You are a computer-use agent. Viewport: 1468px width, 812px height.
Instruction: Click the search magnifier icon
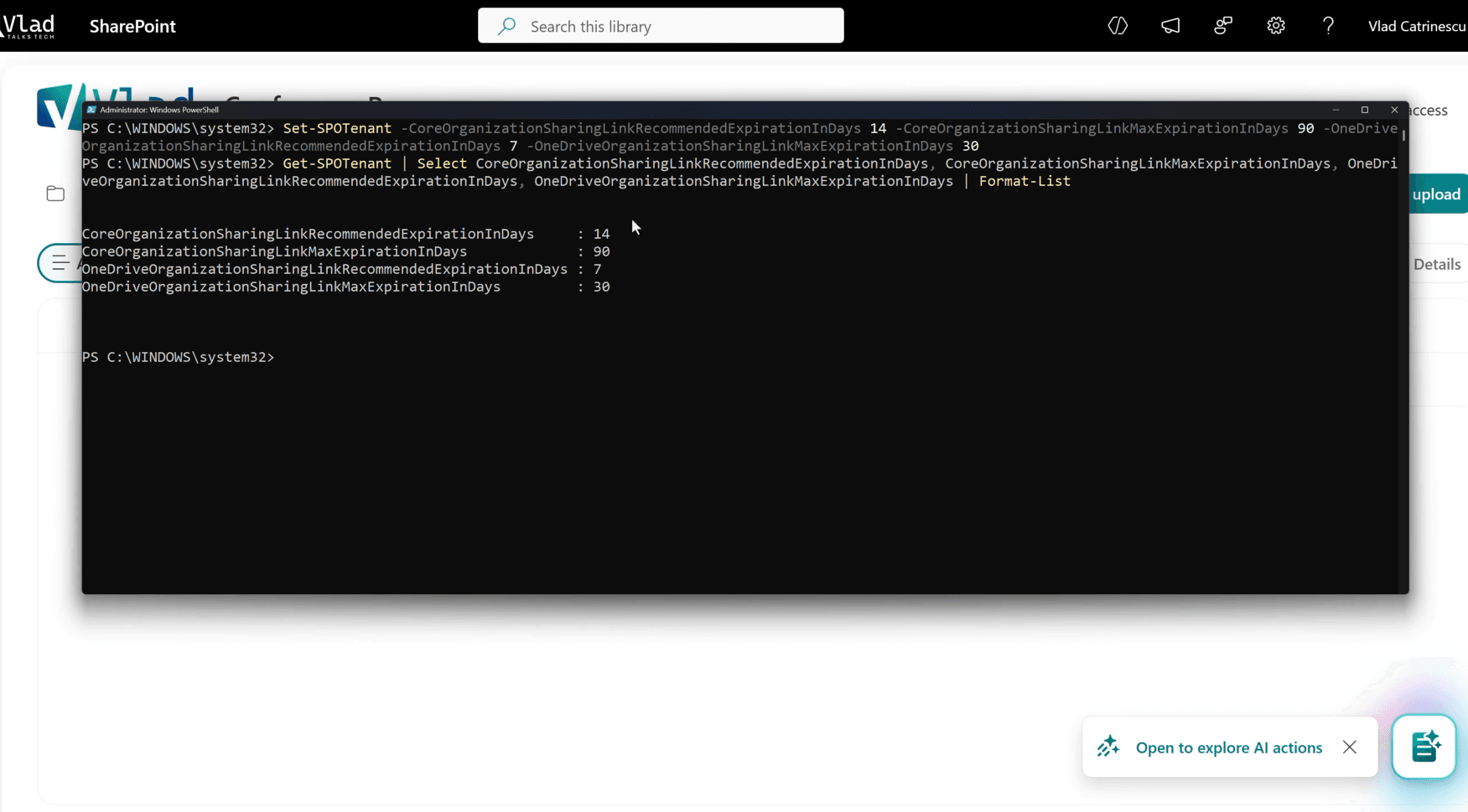pyautogui.click(x=506, y=26)
